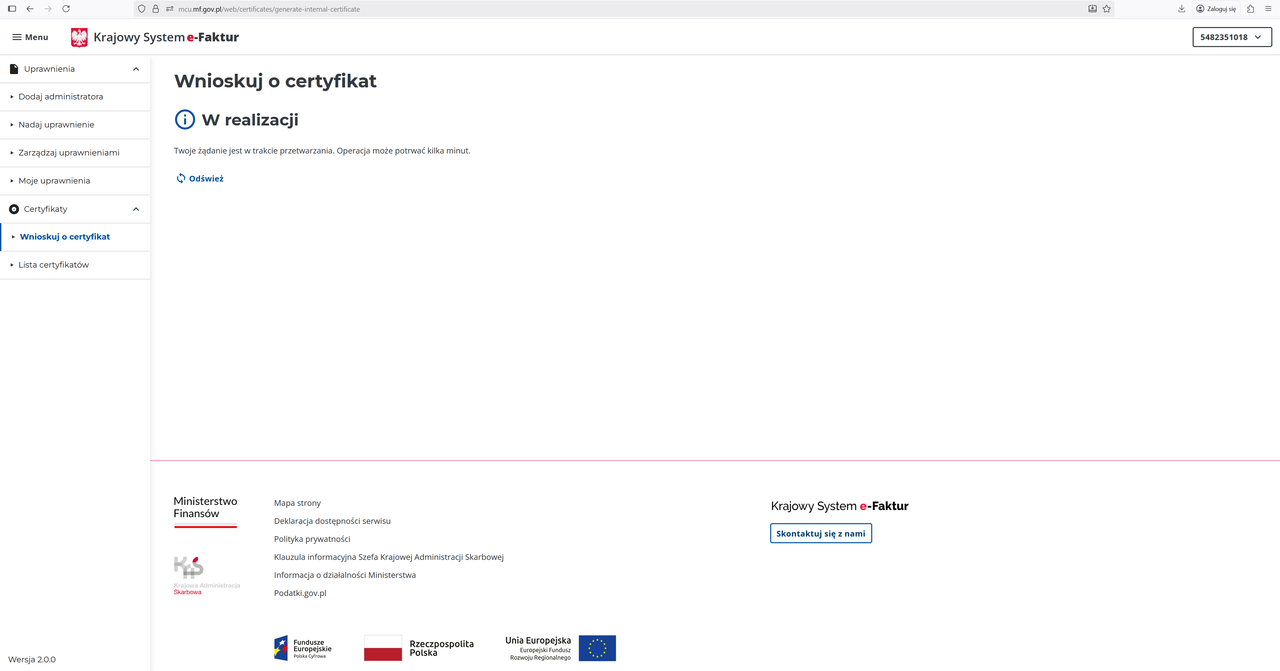Collapse the Uprawnienia sidebar section
The height and width of the screenshot is (671, 1280).
tap(136, 69)
